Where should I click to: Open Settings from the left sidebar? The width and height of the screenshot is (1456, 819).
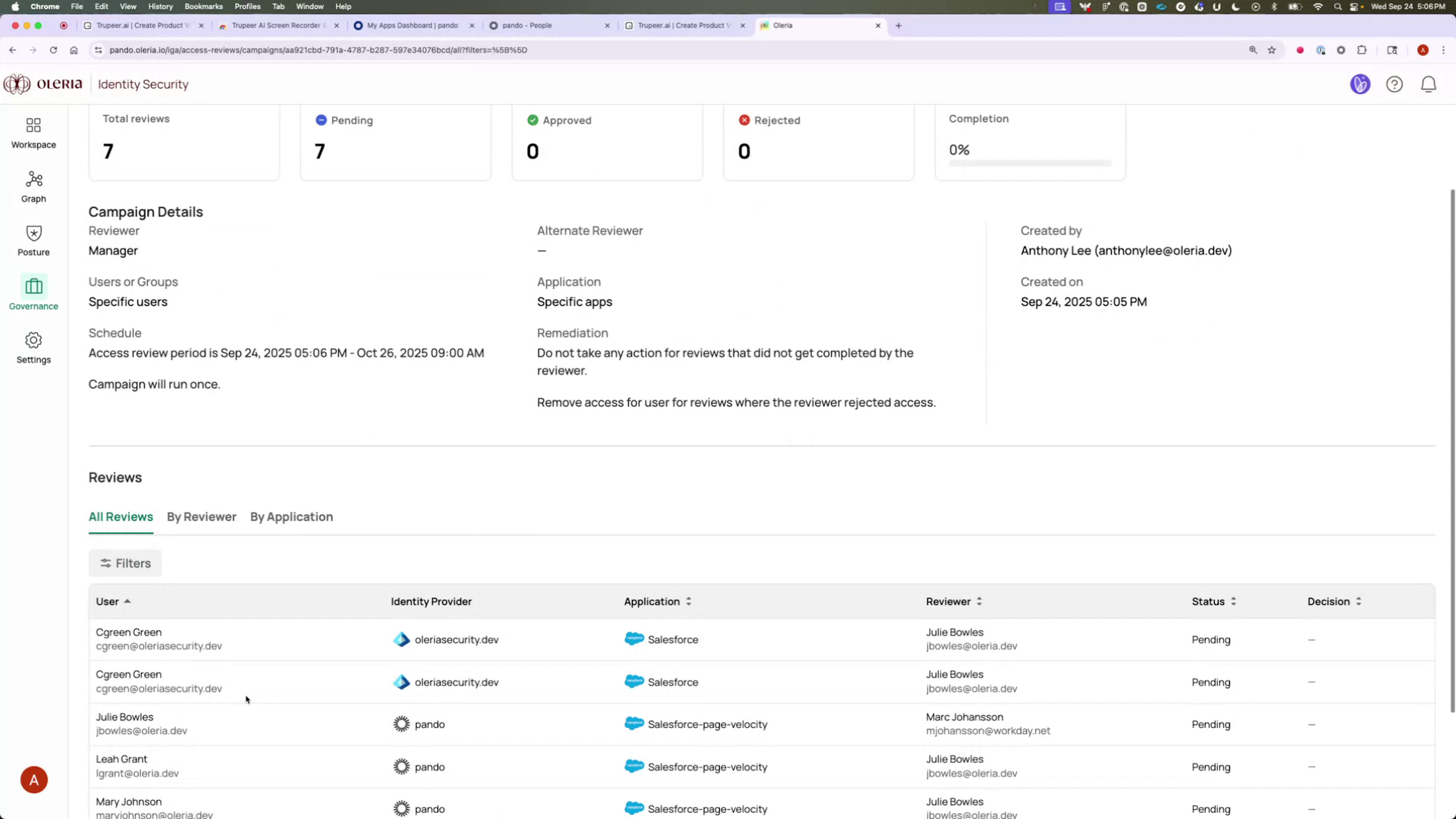pos(33,347)
